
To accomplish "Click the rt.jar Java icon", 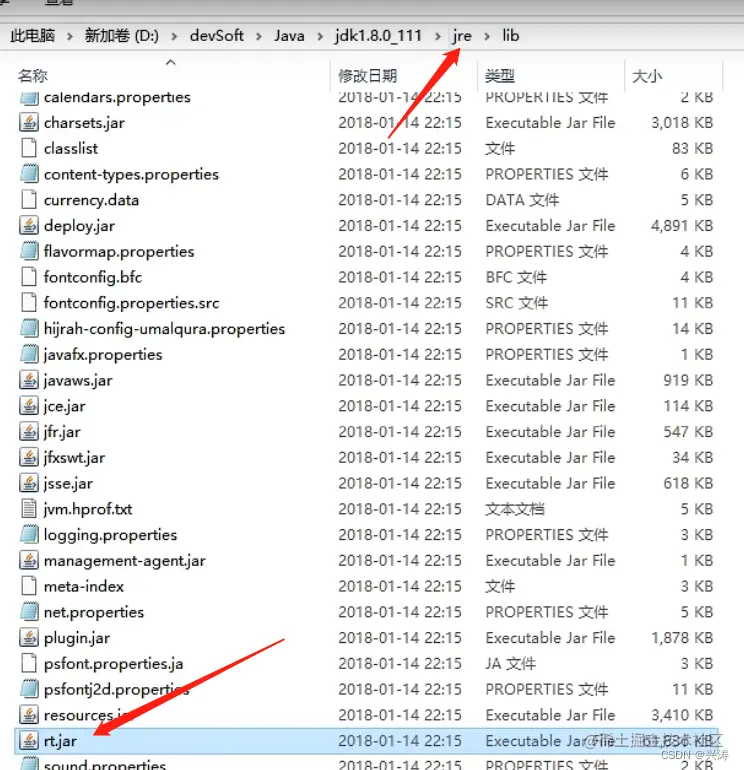I will 28,741.
